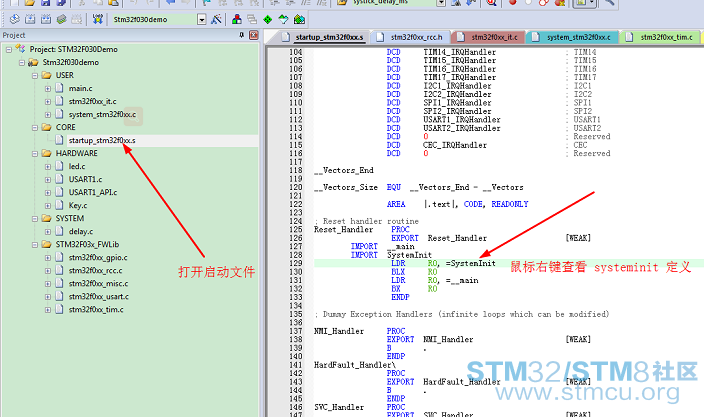Collapse the CORE group expander
This screenshot has height=417, width=704.
[x=35, y=127]
